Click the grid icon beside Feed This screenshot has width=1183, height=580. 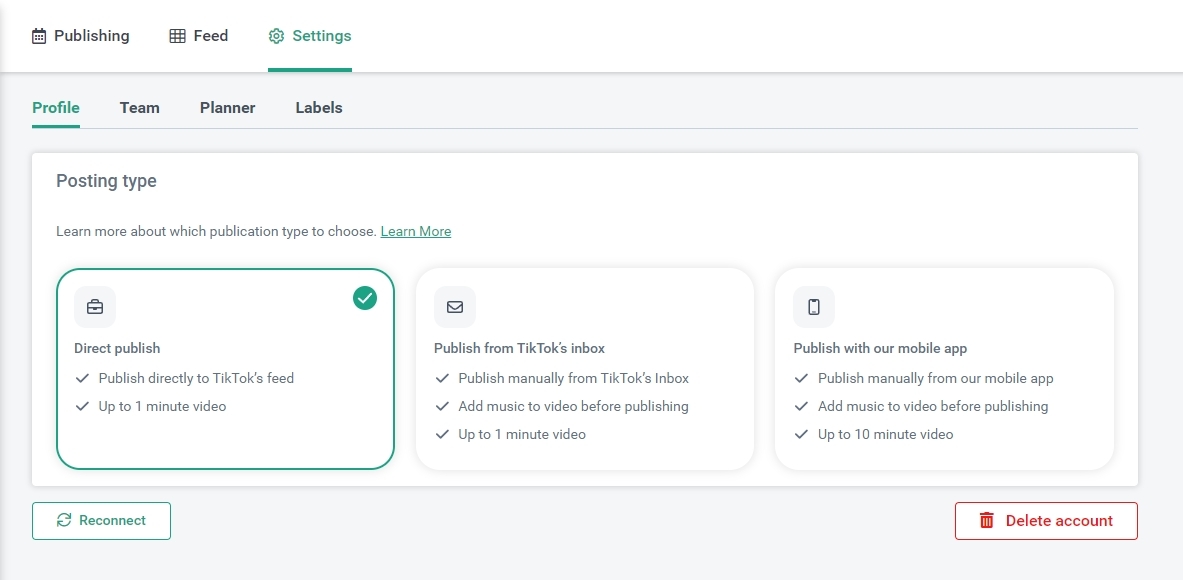[177, 36]
